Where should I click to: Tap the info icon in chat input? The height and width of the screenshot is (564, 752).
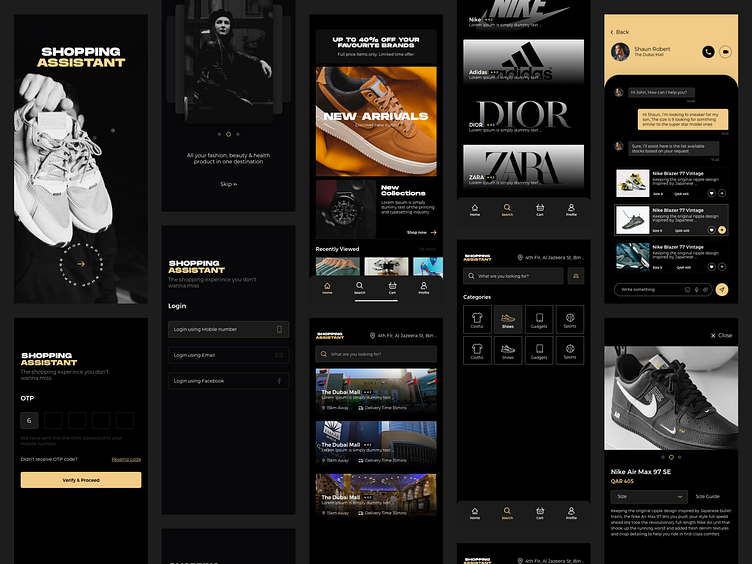coord(687,290)
